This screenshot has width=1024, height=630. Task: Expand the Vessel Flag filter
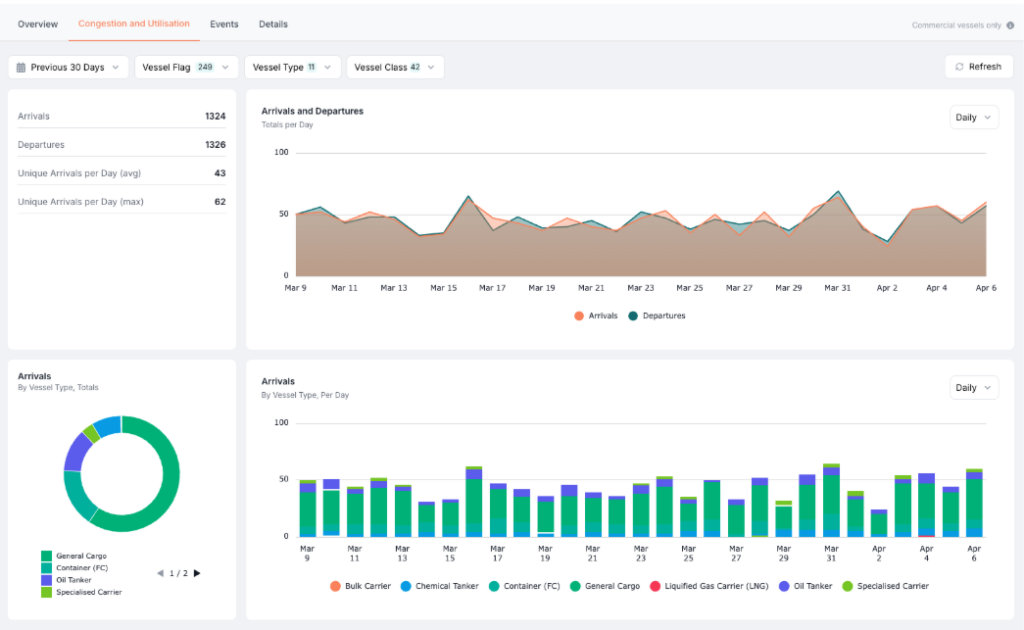[186, 67]
